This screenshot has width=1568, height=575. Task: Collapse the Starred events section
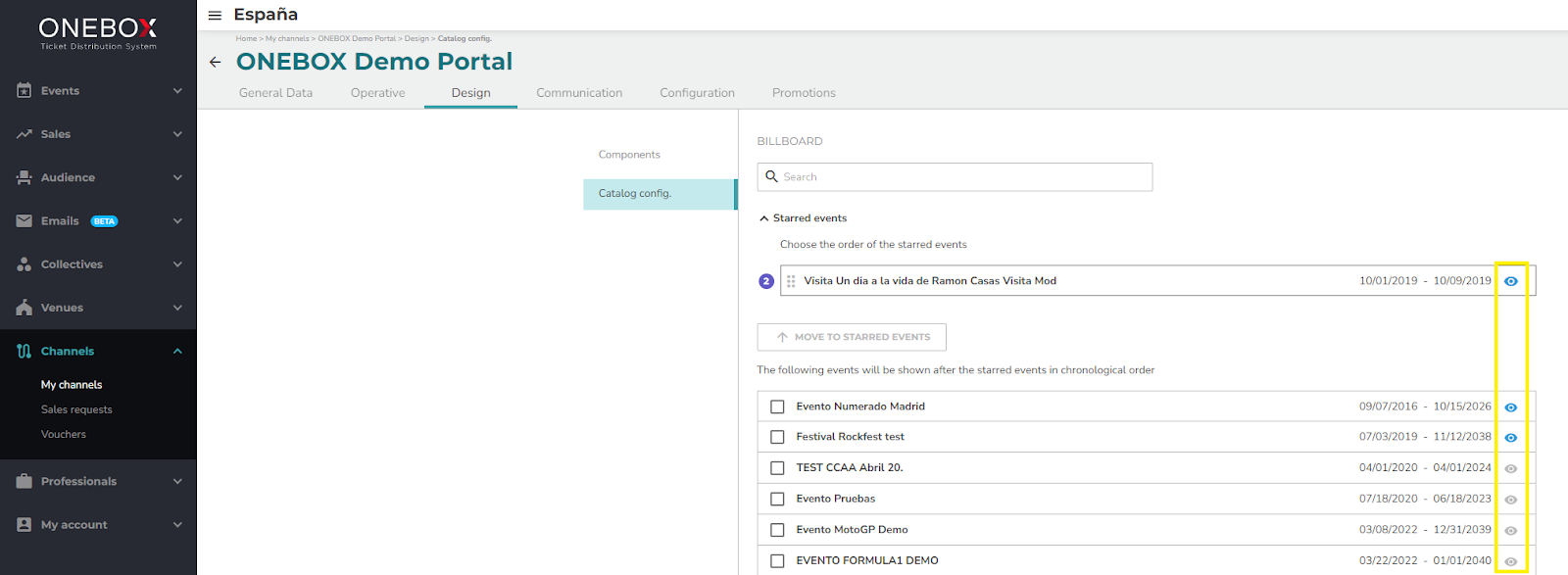pyautogui.click(x=764, y=218)
